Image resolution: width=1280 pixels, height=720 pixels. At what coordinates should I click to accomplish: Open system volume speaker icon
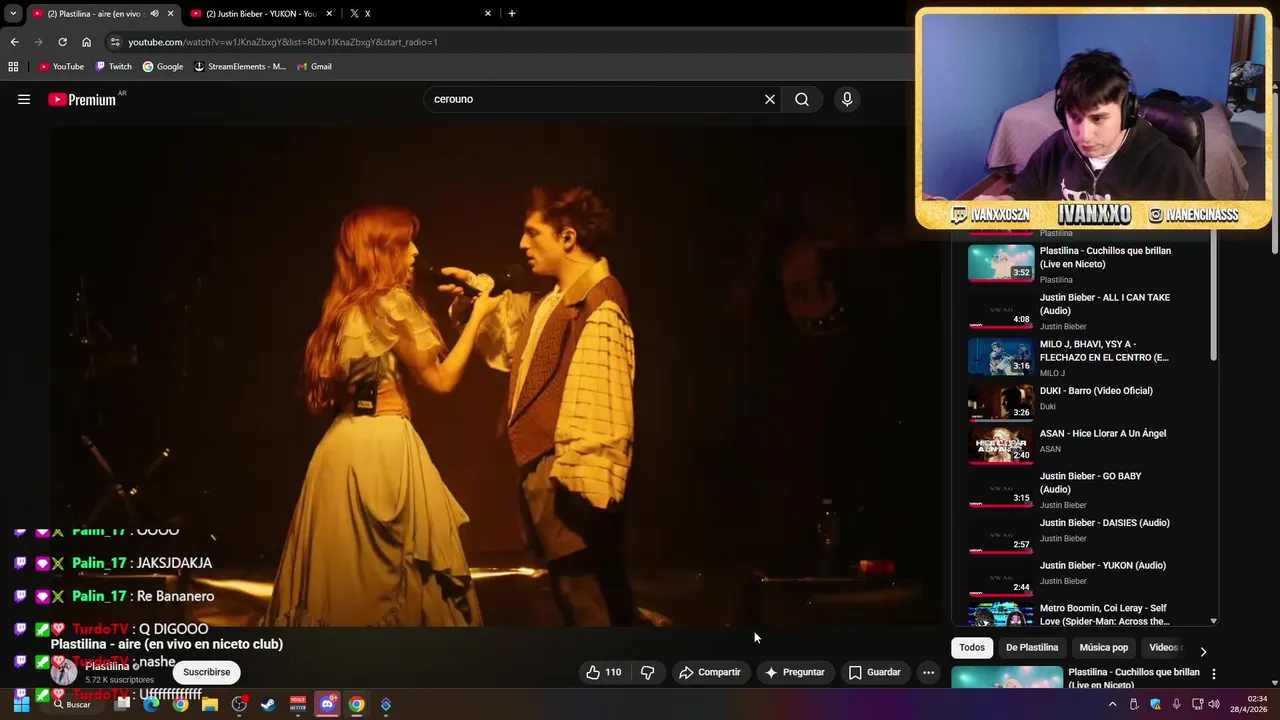pyautogui.click(x=1214, y=704)
